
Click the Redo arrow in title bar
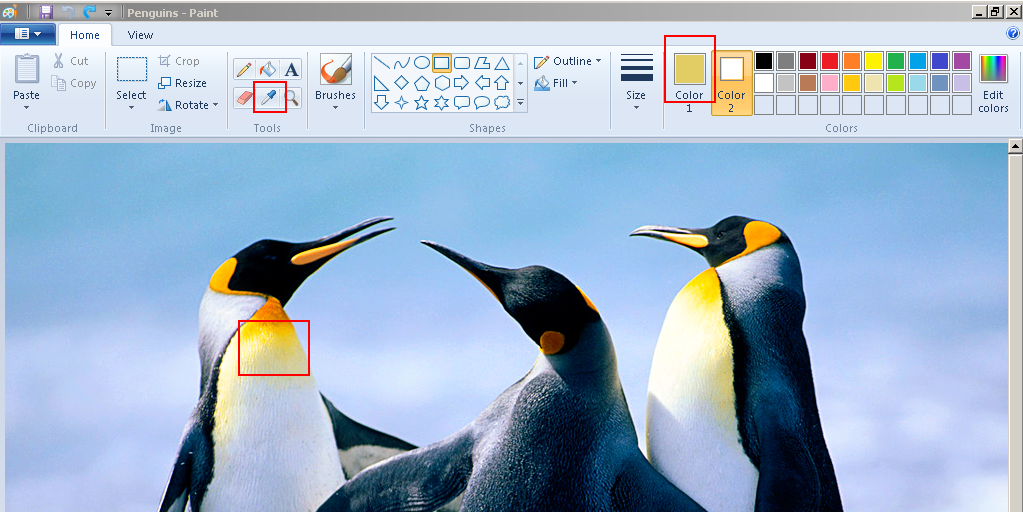(89, 12)
